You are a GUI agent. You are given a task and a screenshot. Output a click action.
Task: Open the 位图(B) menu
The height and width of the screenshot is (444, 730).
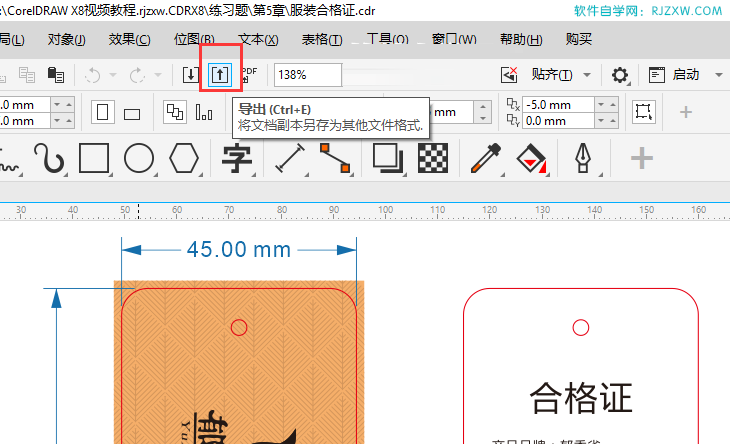(x=194, y=40)
